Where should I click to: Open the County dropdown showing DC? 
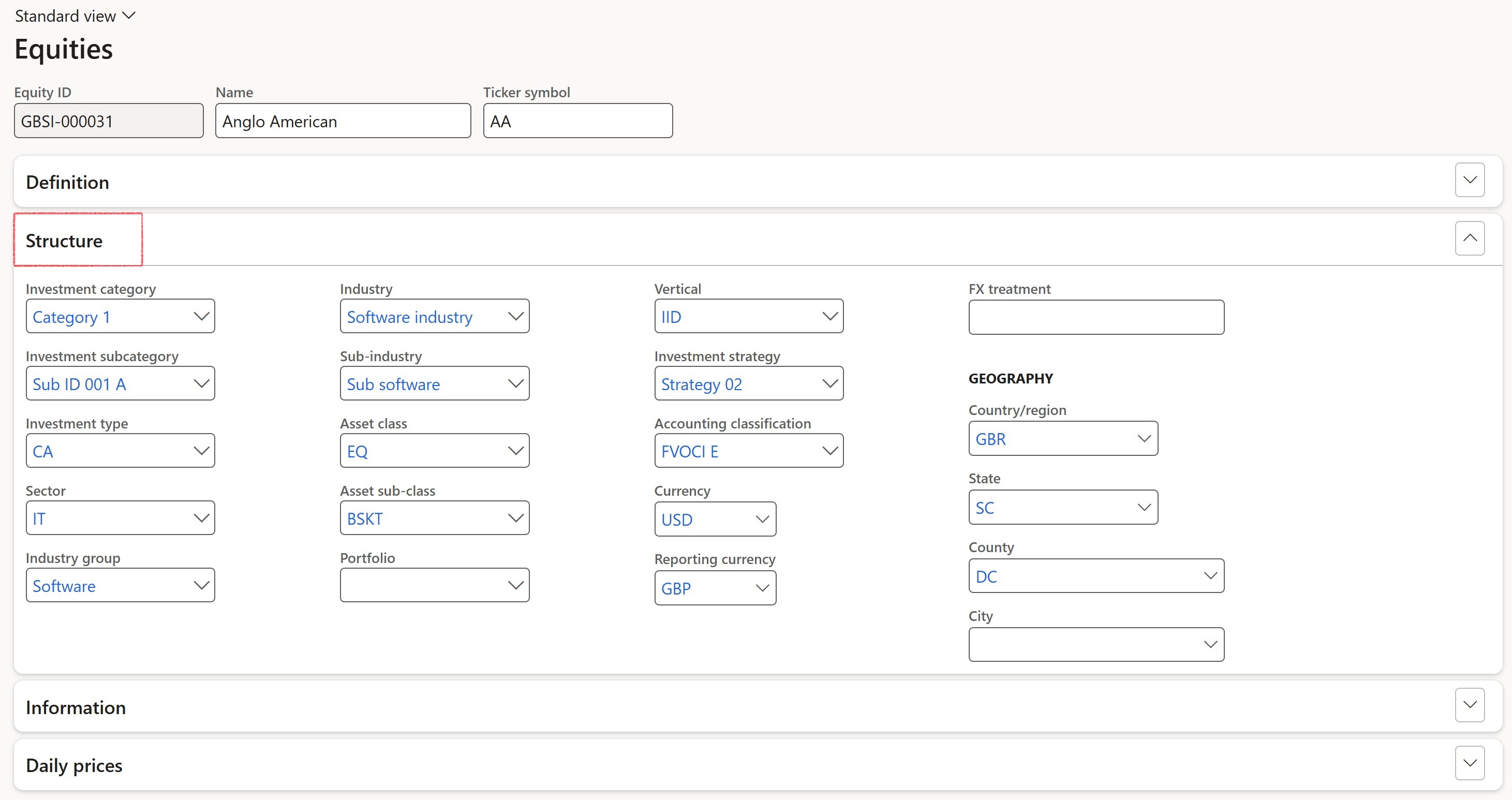pos(1210,576)
